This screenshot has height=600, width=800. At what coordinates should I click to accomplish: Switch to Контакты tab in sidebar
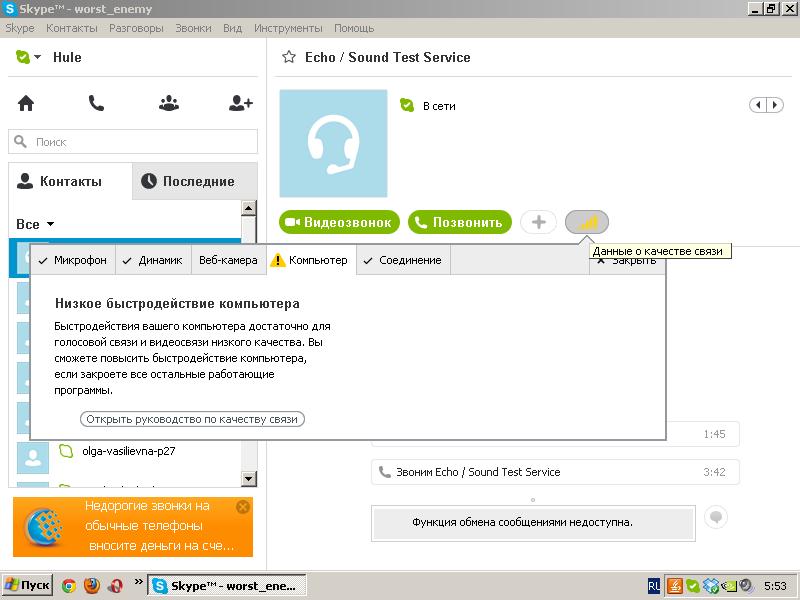pyautogui.click(x=70, y=181)
